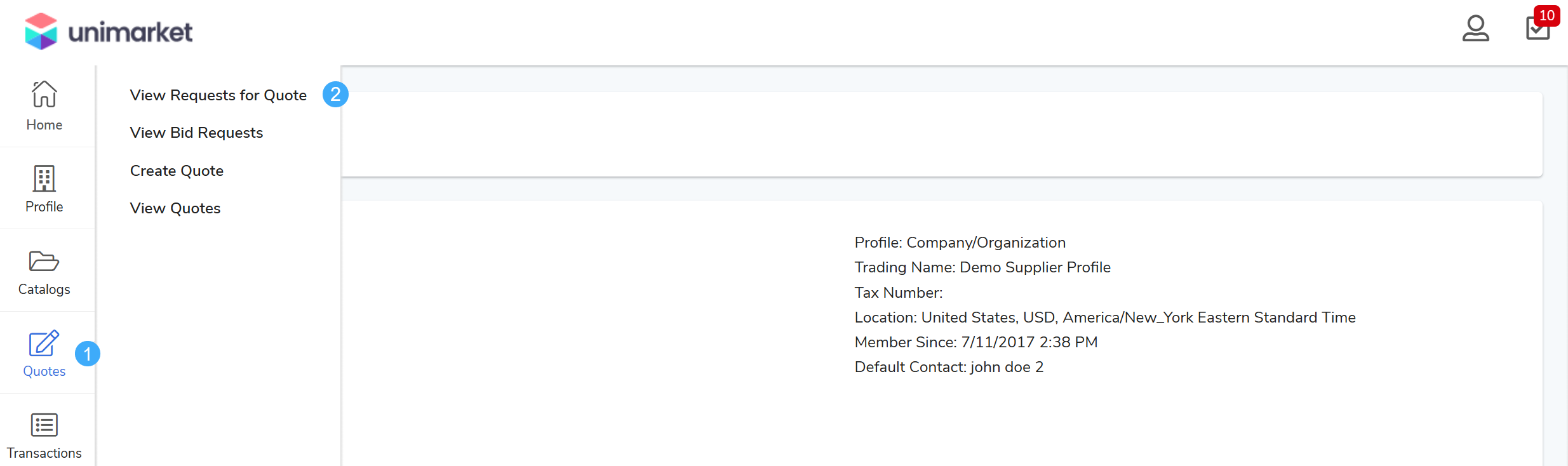Select the Quotes pencil icon
This screenshot has height=466, width=1568.
click(x=44, y=344)
